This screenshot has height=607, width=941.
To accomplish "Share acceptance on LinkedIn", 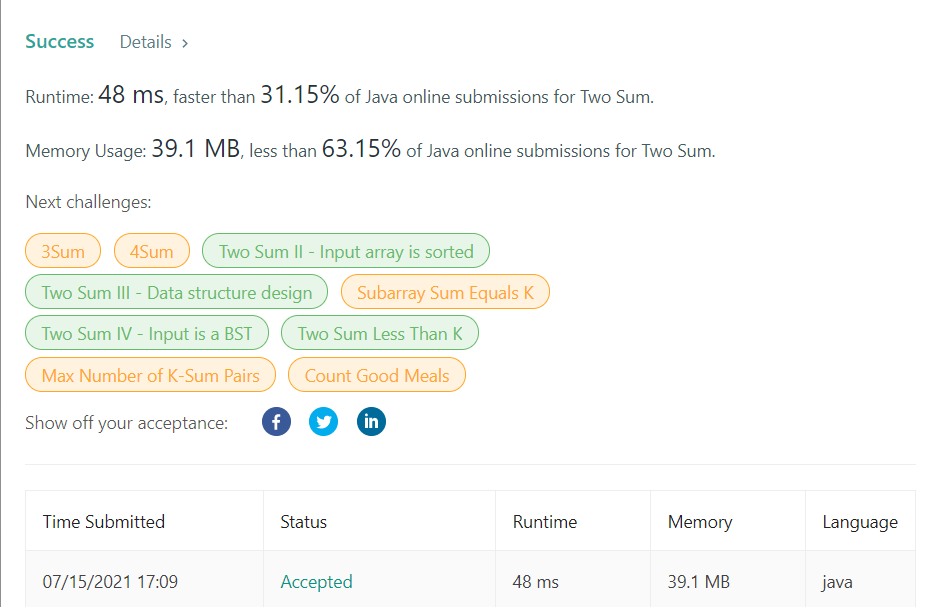I will 371,422.
